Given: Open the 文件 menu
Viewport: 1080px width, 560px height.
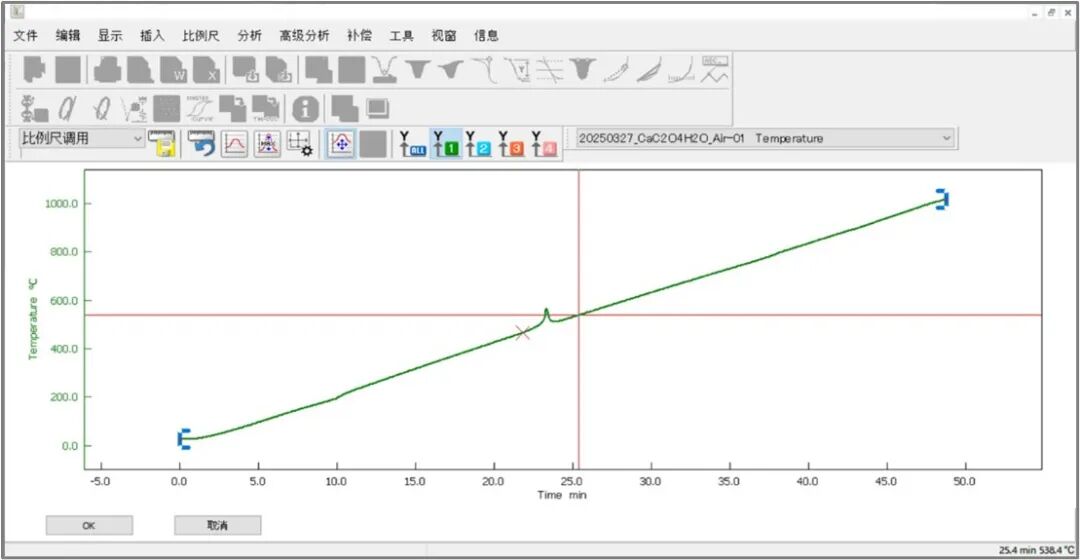Looking at the screenshot, I should [x=25, y=36].
